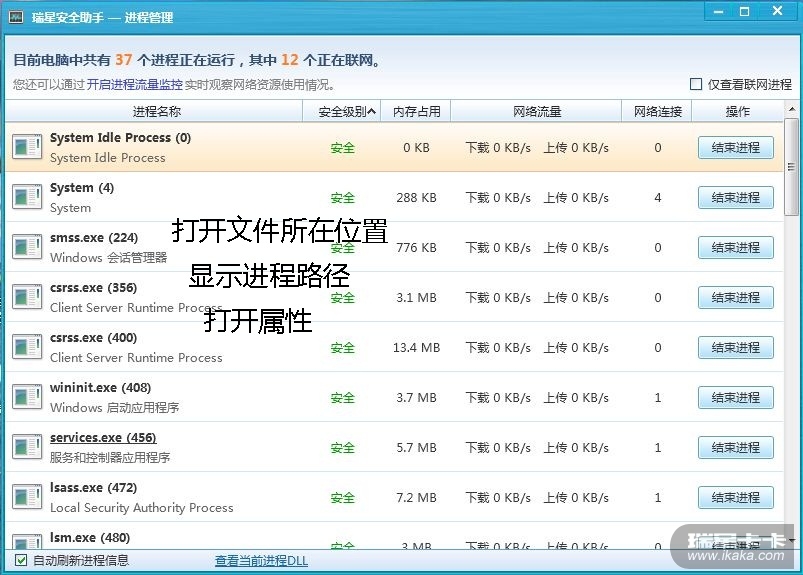This screenshot has width=803, height=575.
Task: Open 查看当前进程DLL link
Action: pyautogui.click(x=261, y=561)
